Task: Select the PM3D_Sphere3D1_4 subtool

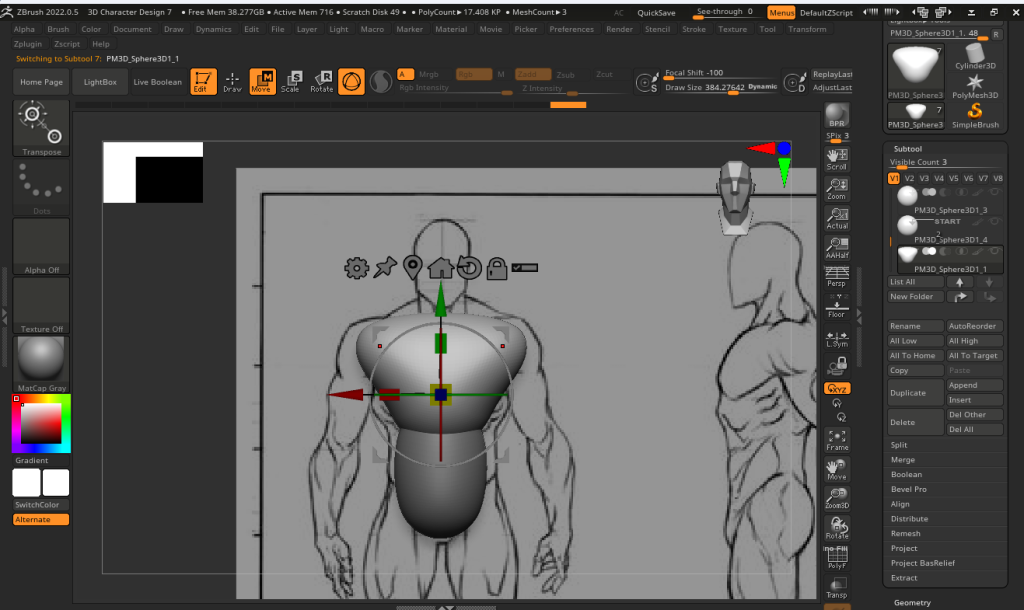Action: point(952,240)
